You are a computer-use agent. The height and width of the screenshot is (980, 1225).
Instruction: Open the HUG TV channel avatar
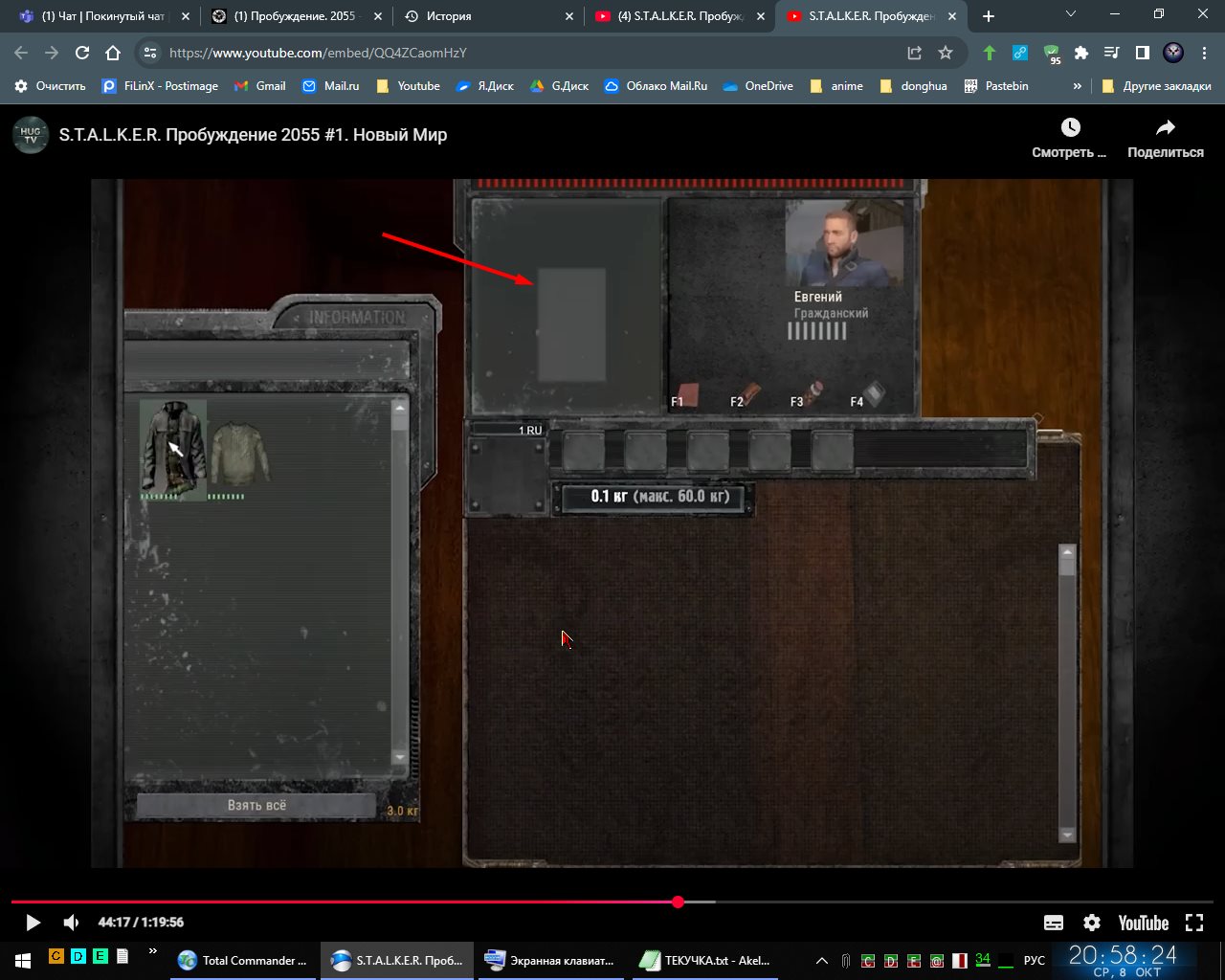[31, 135]
